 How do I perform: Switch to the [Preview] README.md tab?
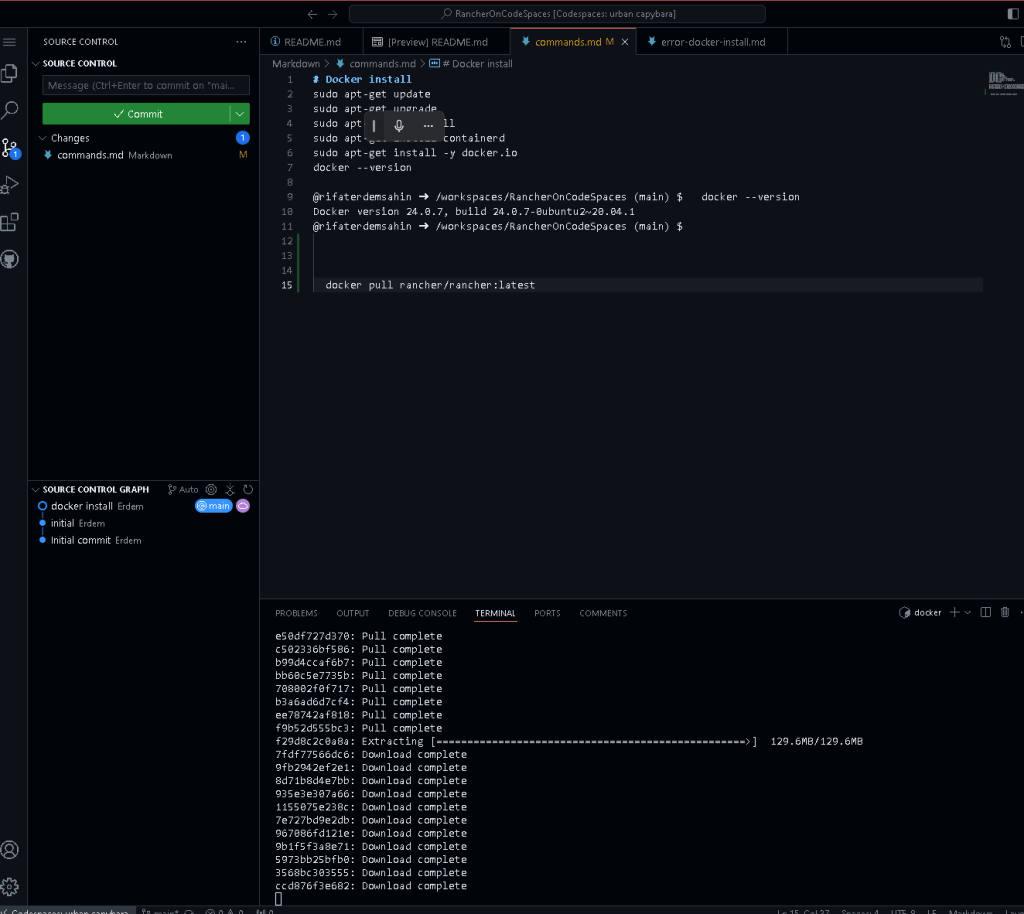(436, 42)
